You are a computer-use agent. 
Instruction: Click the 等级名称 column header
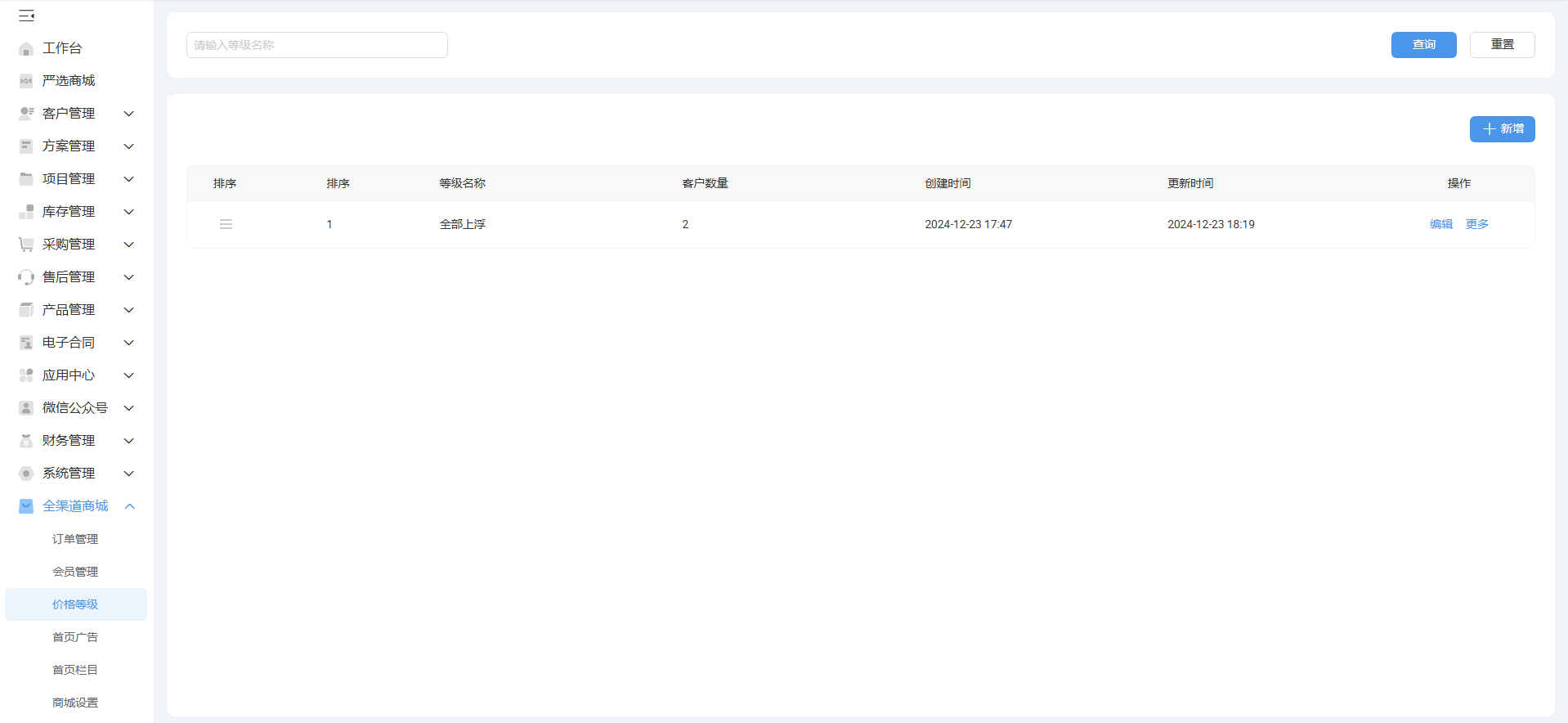(463, 183)
